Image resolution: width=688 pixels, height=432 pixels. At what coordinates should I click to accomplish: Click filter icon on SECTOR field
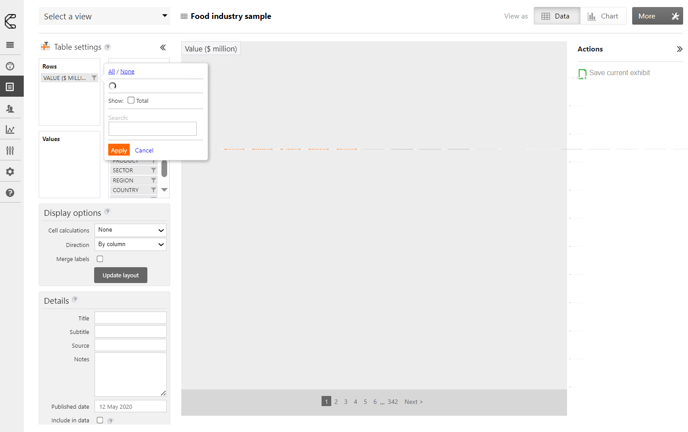154,170
